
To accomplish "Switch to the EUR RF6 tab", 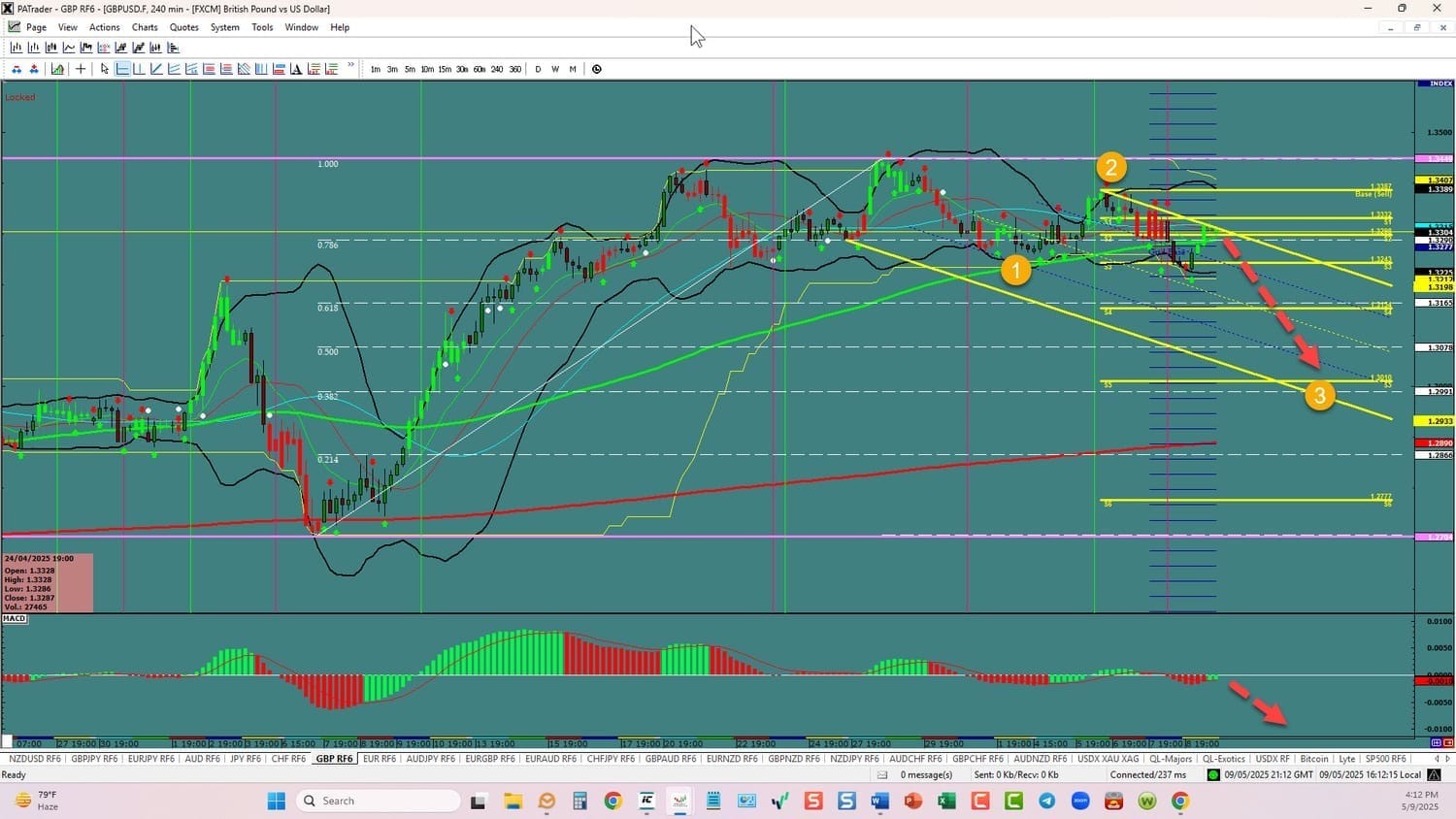I will pos(380,759).
